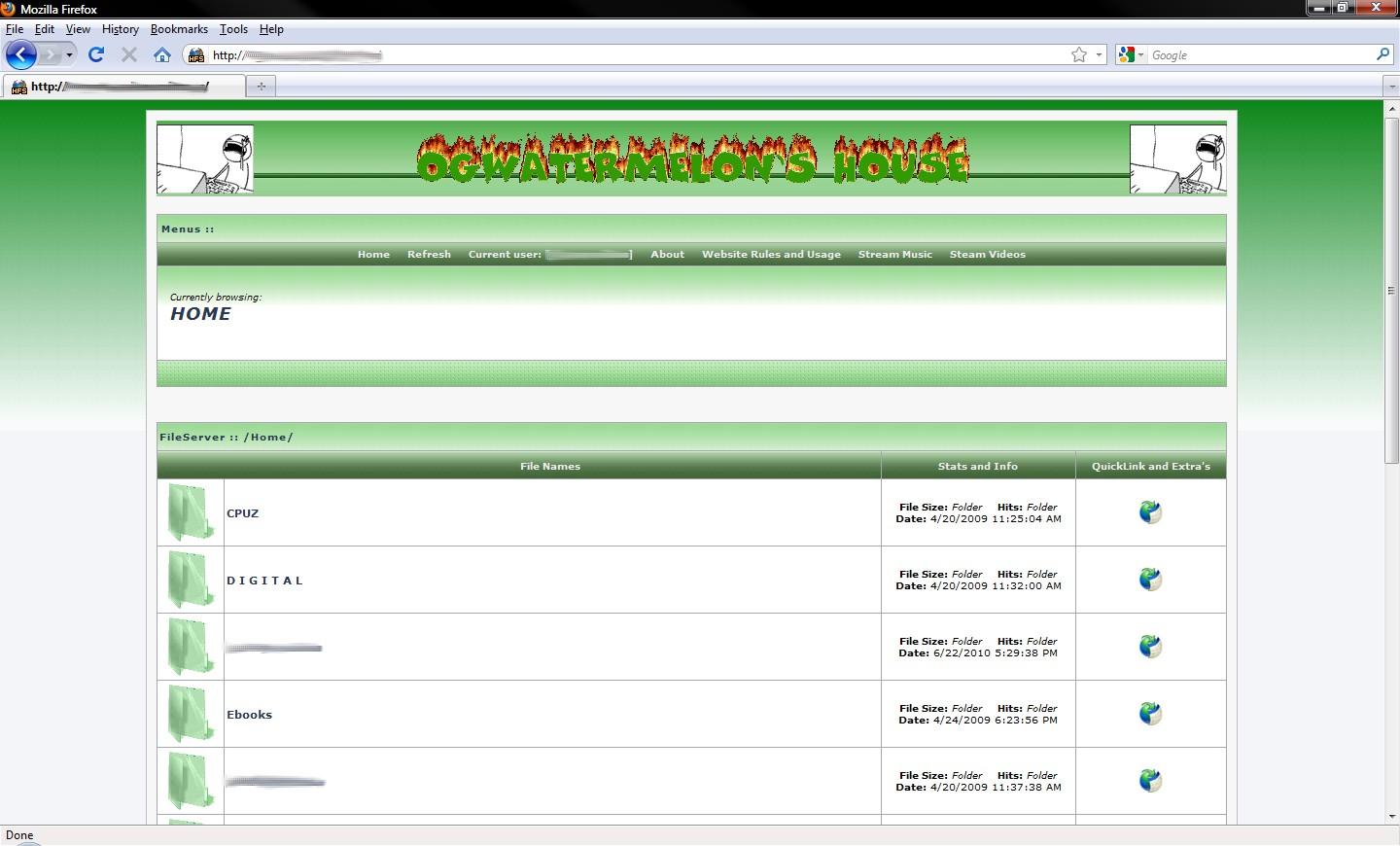Open the Bookmarks menu
This screenshot has width=1400, height=846.
tap(179, 29)
